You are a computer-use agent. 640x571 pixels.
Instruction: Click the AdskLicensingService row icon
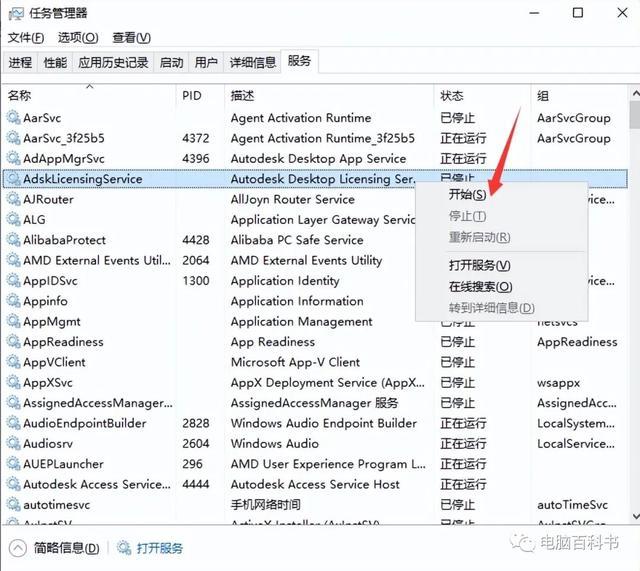13,179
